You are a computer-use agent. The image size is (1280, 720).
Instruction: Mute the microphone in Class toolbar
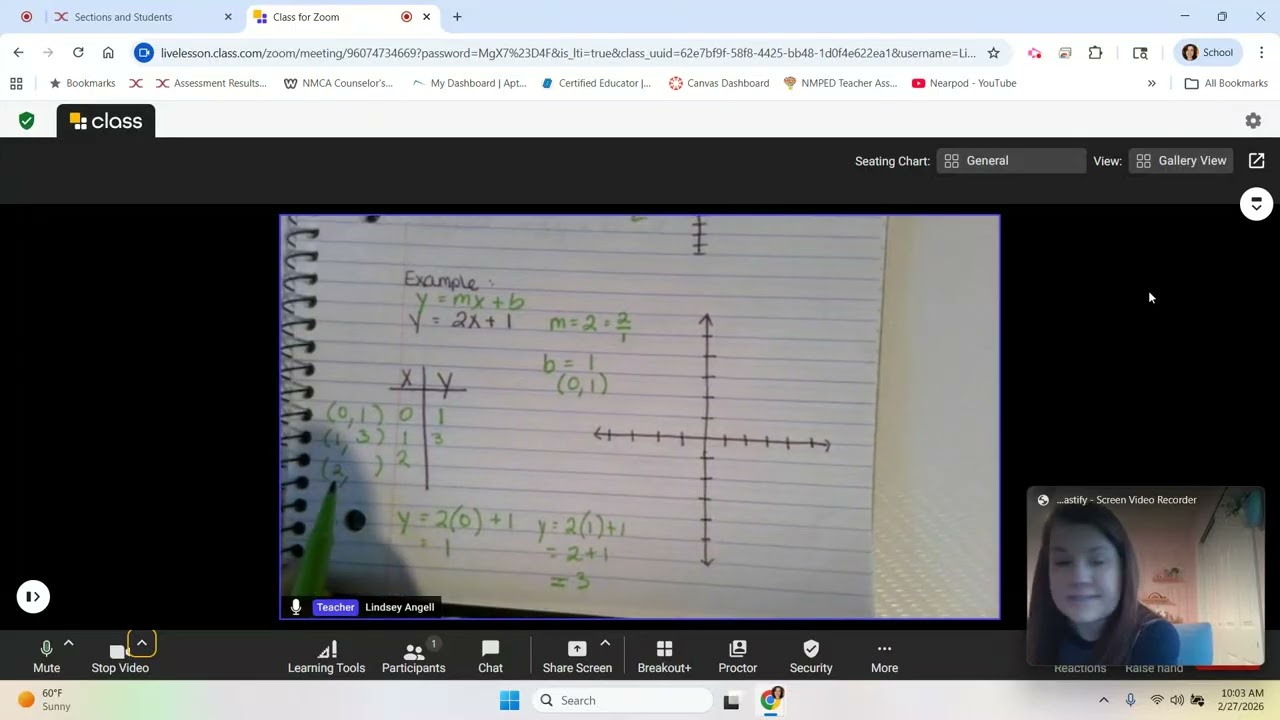coord(46,656)
